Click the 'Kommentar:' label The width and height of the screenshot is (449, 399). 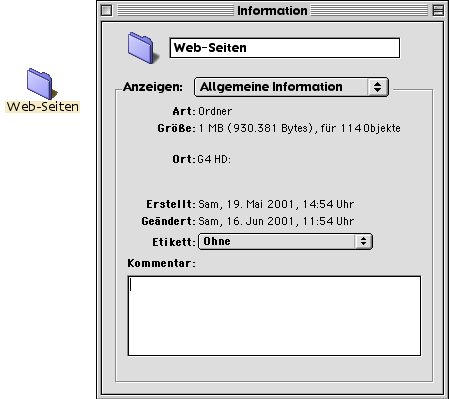tap(161, 263)
